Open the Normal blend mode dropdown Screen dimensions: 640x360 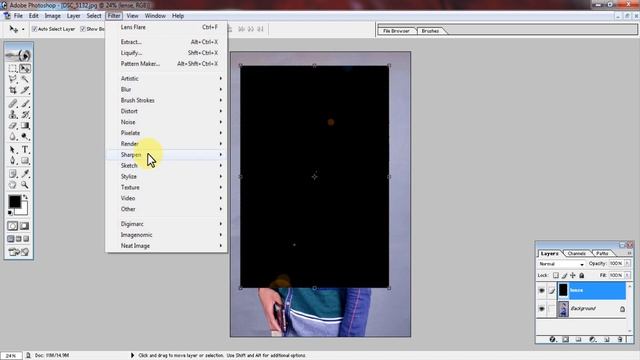point(561,264)
